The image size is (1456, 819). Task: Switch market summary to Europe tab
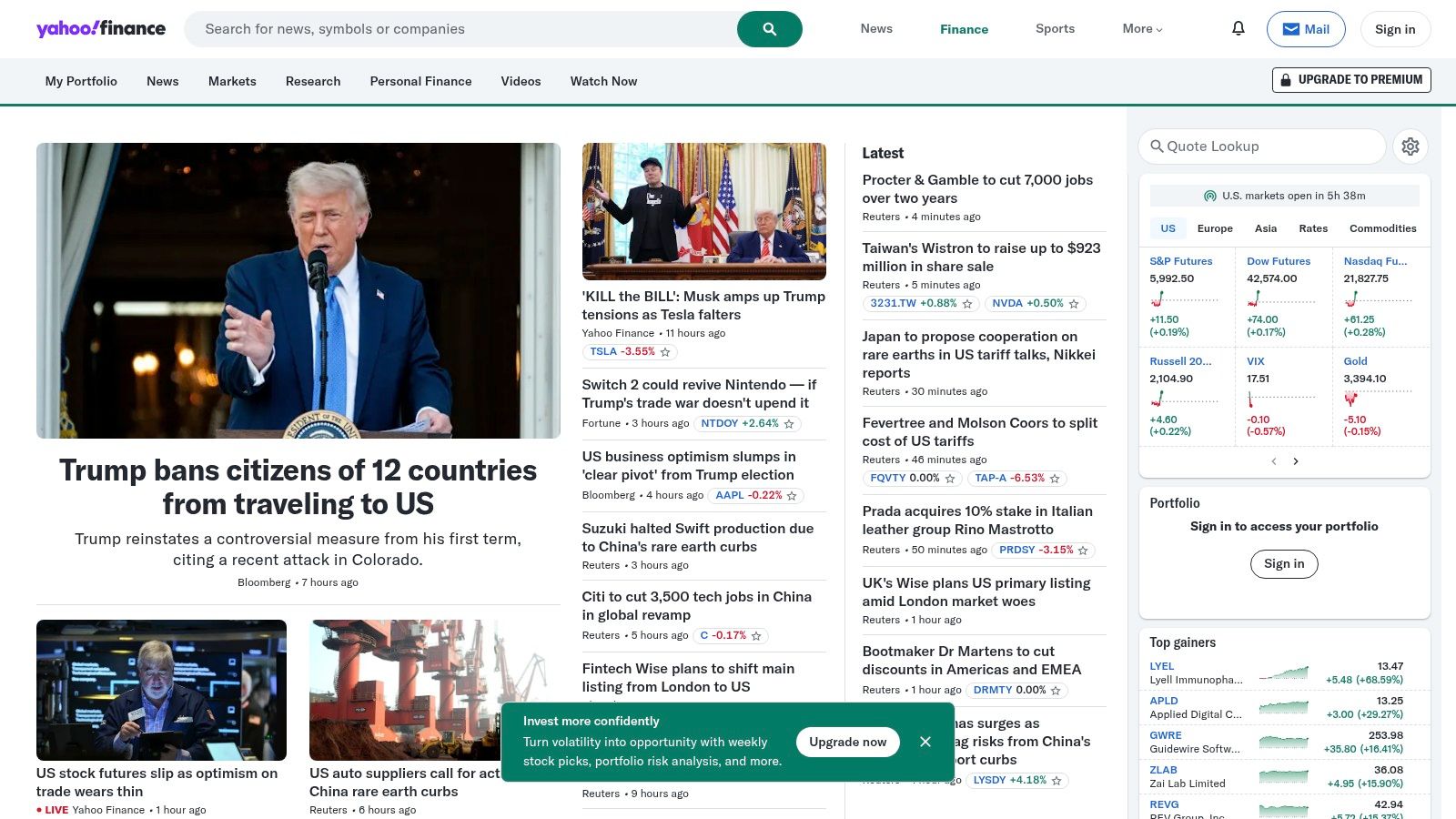coord(1215,228)
